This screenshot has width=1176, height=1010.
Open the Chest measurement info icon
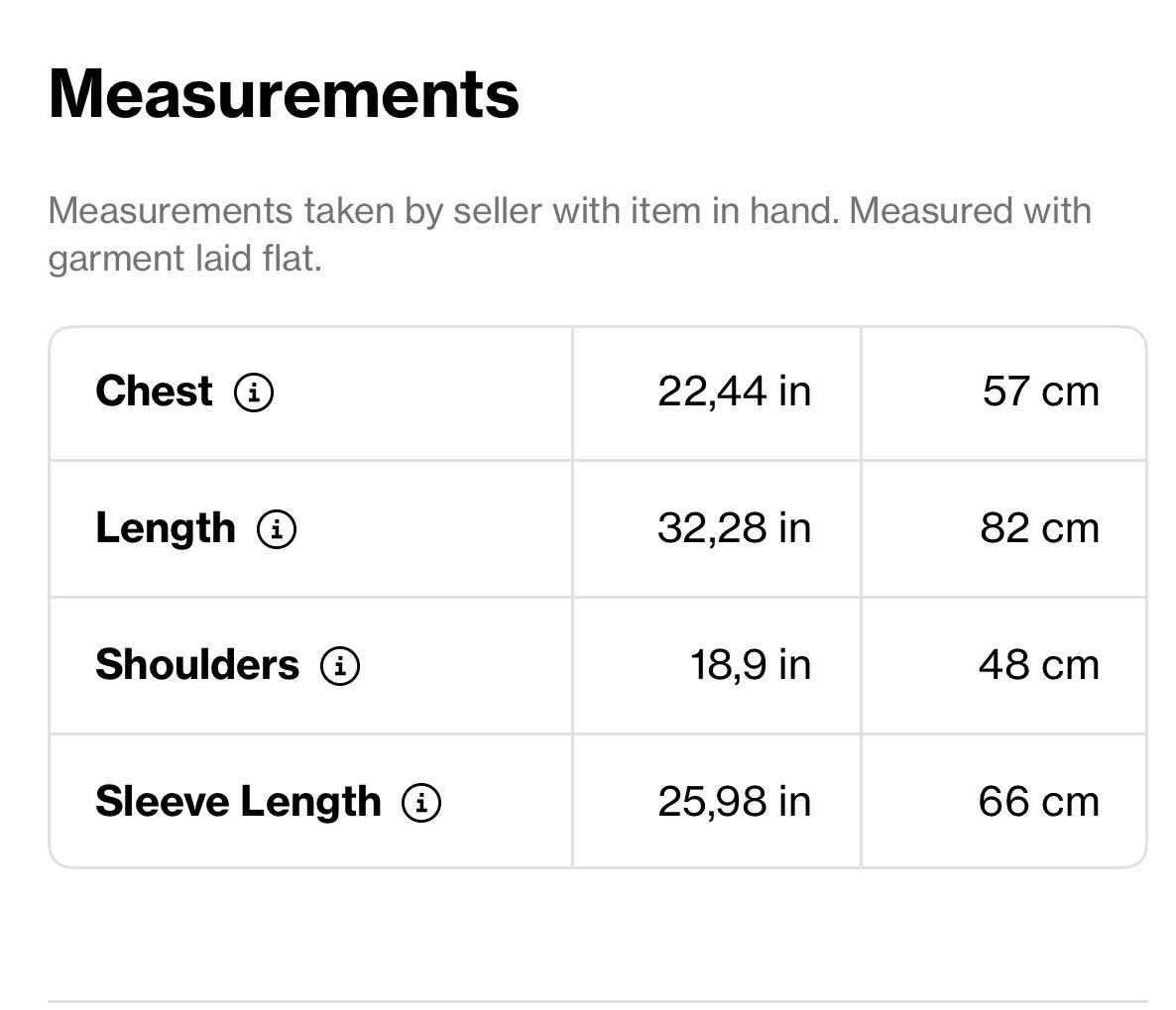[x=254, y=393]
